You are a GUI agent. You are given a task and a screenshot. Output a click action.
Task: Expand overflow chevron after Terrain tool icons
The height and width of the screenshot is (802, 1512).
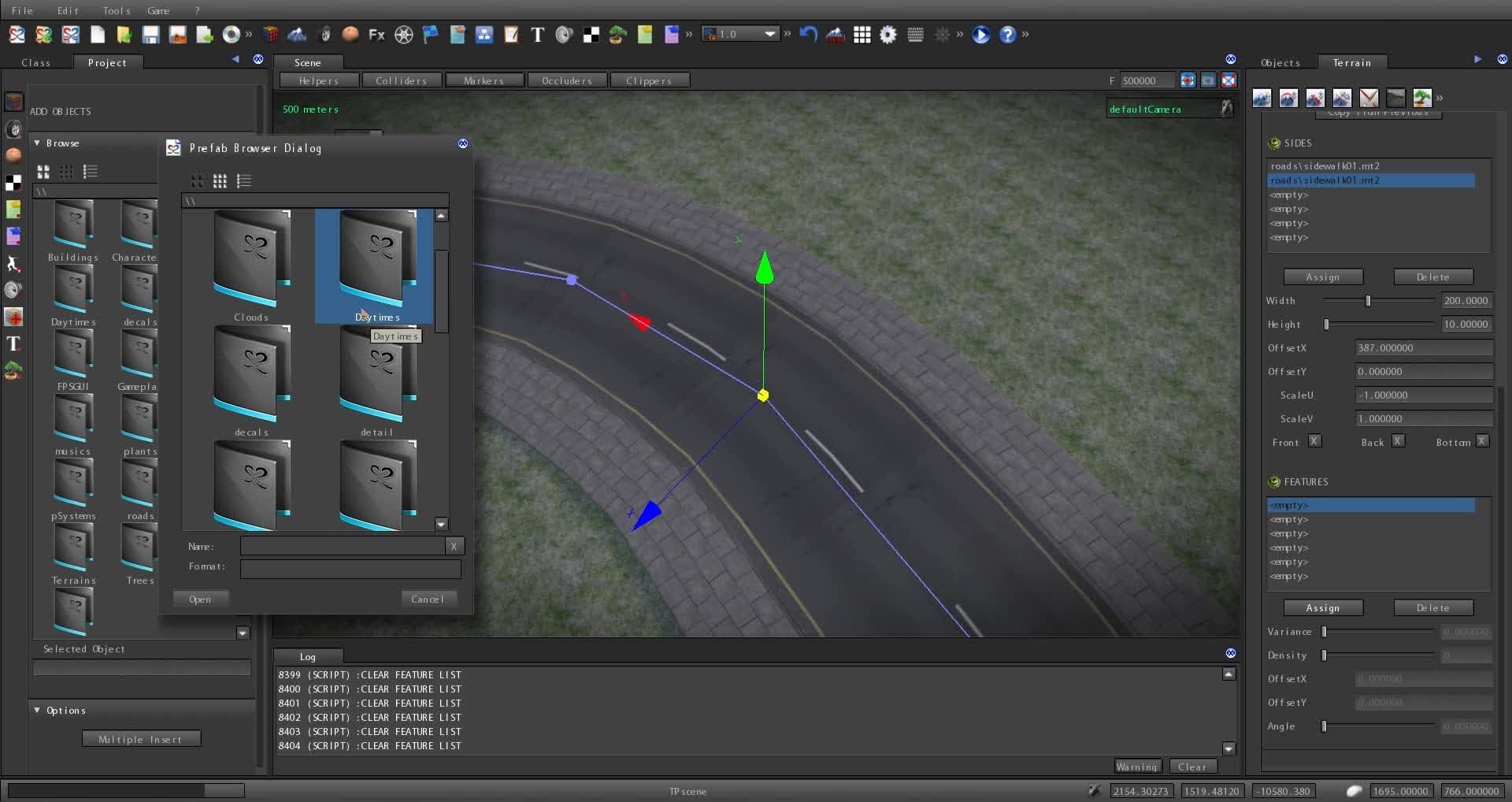pyautogui.click(x=1440, y=98)
